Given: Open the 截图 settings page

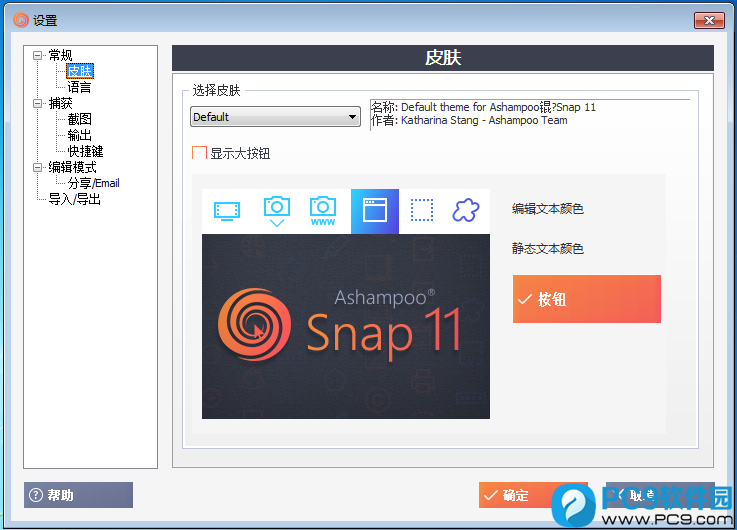Looking at the screenshot, I should (79, 119).
